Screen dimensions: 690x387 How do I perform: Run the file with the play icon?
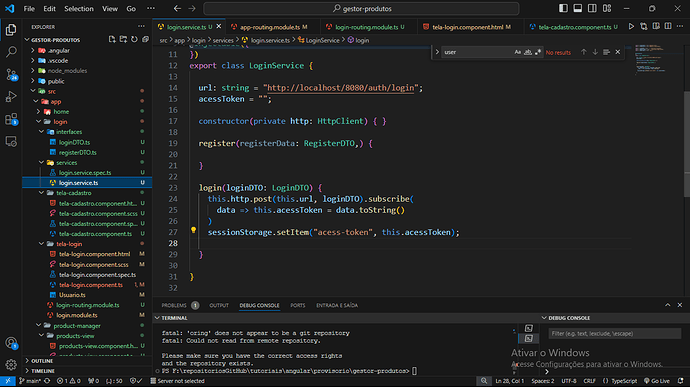pos(631,27)
